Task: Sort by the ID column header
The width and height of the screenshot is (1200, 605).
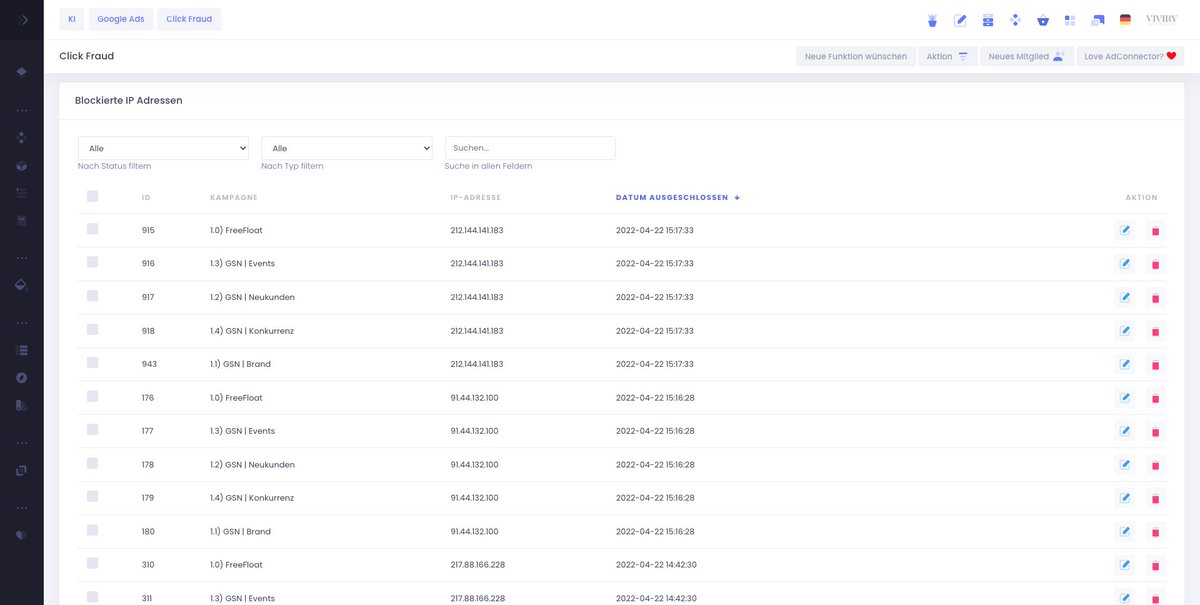Action: [x=146, y=198]
